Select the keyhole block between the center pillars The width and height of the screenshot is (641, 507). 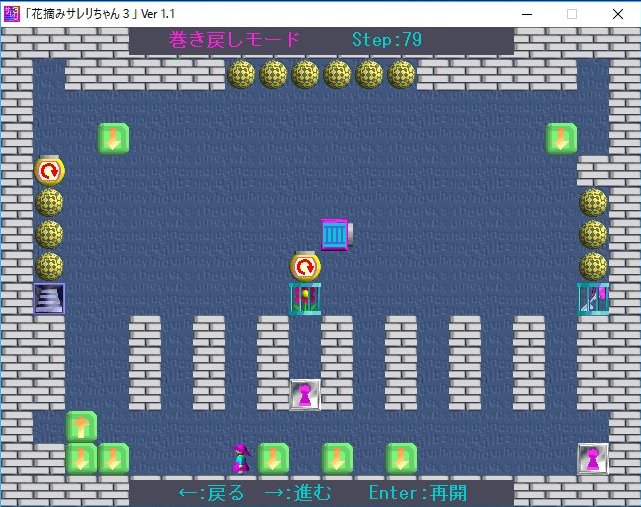tap(305, 394)
